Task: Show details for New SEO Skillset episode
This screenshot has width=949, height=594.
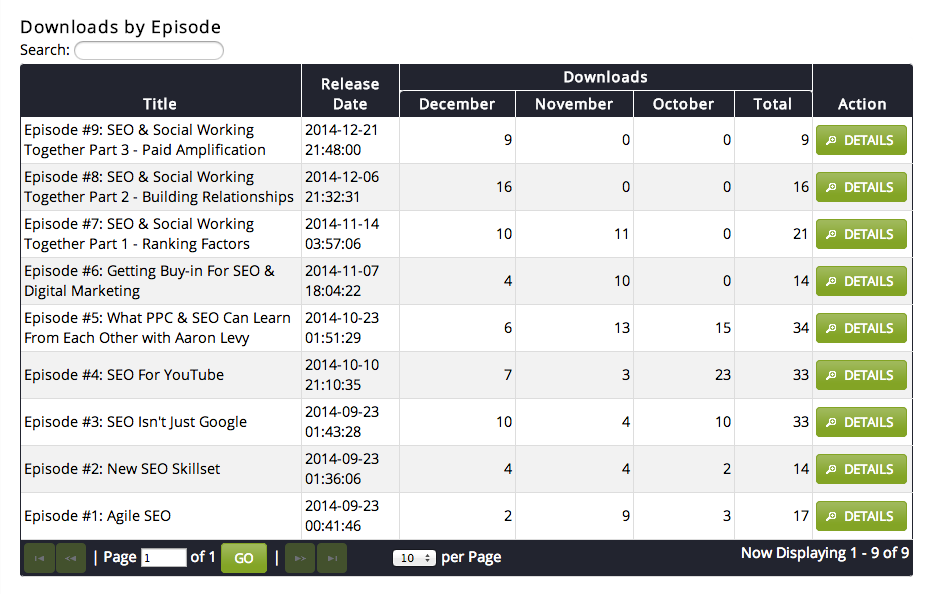Action: pos(861,470)
